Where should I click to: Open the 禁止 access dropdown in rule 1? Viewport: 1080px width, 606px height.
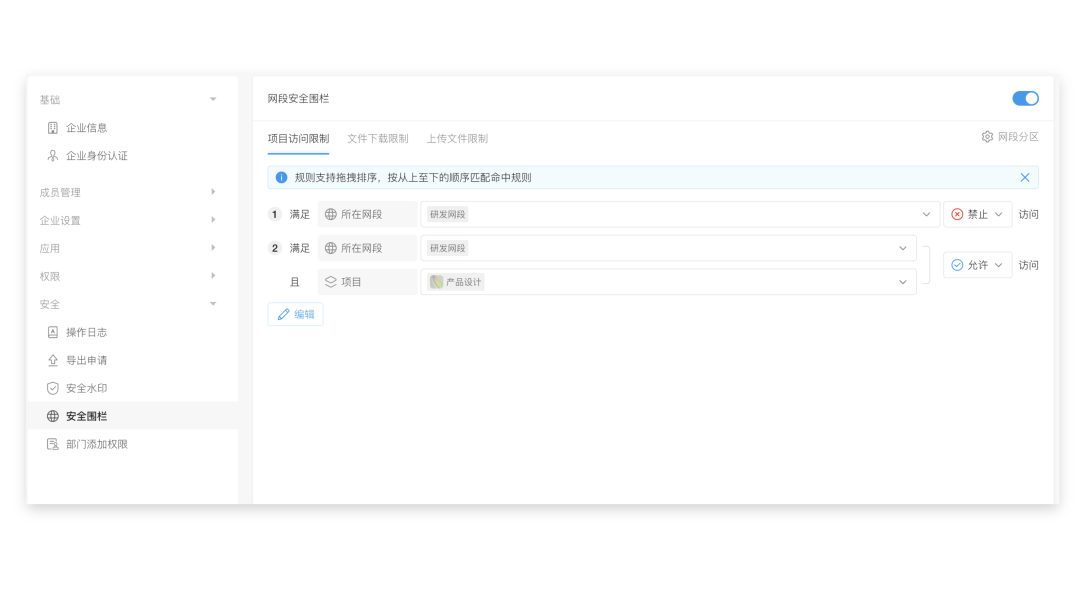pos(976,214)
